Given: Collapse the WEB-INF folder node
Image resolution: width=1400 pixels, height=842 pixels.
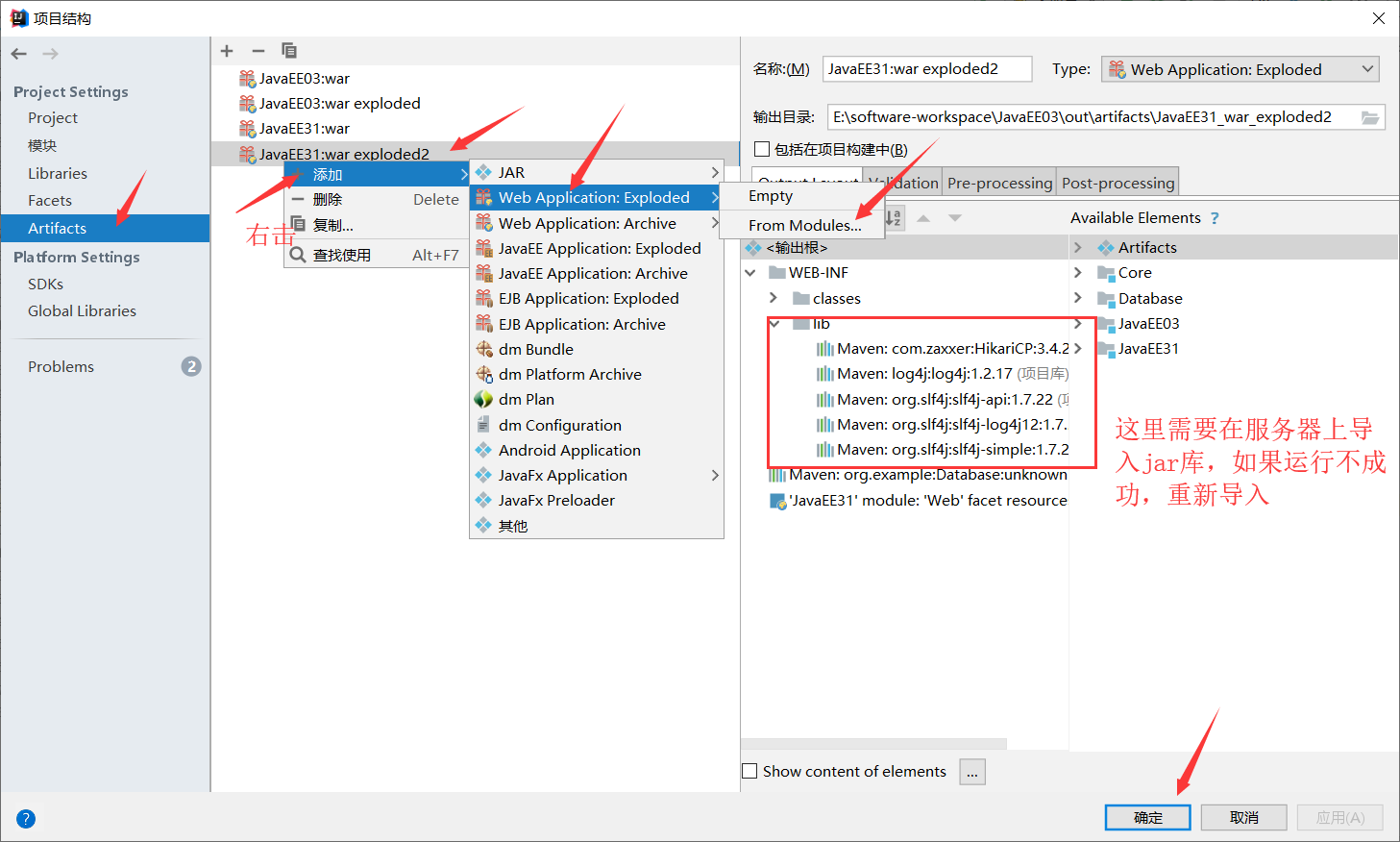Looking at the screenshot, I should pyautogui.click(x=750, y=273).
